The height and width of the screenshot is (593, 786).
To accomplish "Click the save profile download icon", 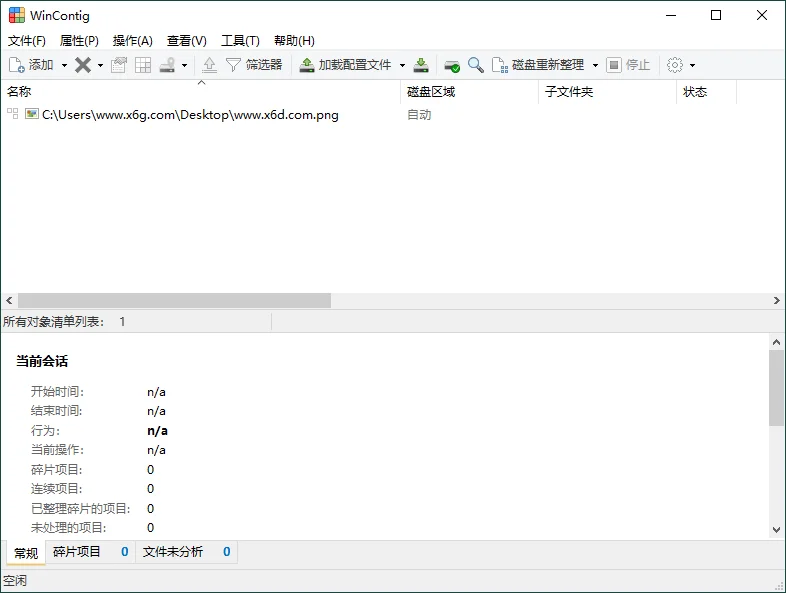I will point(421,65).
